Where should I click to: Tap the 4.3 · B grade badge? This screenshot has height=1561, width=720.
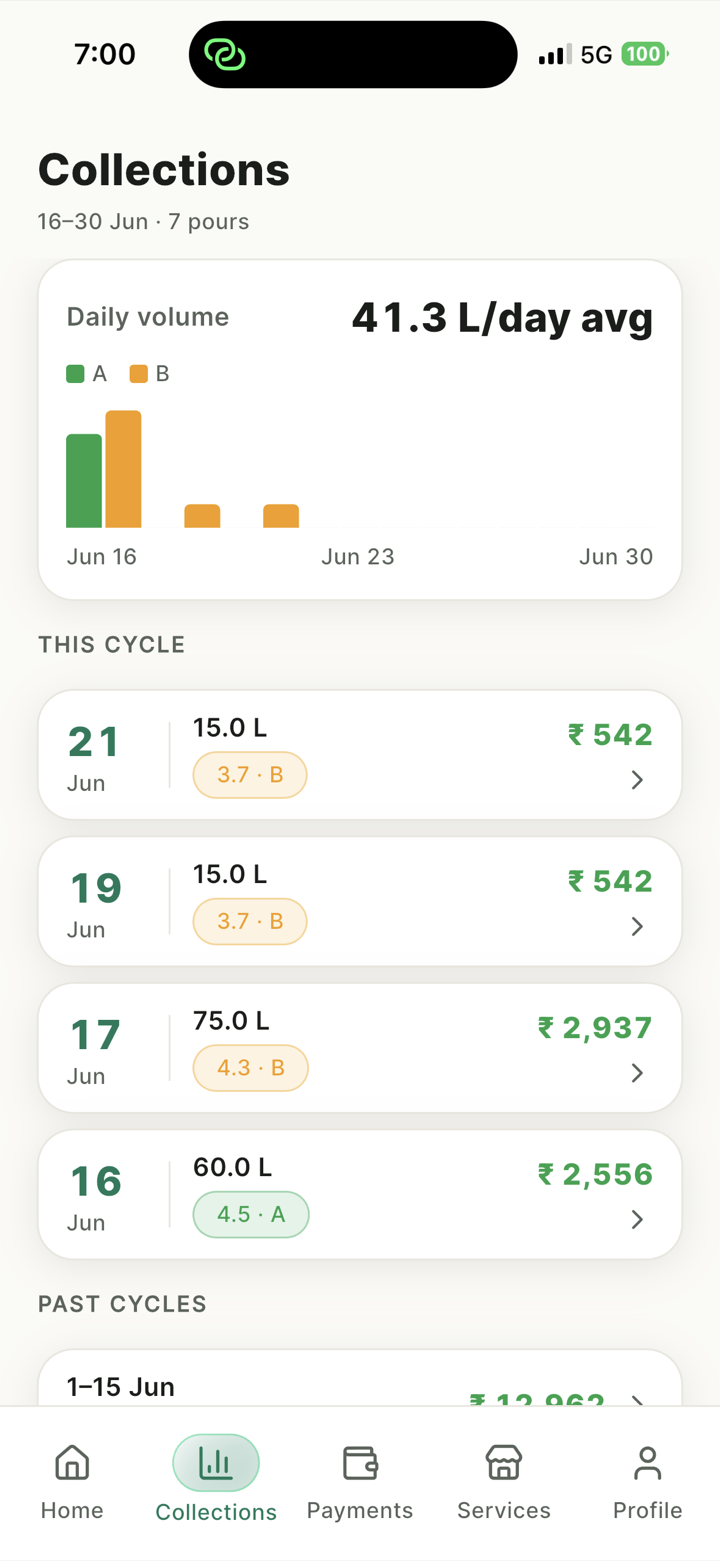[x=250, y=1068]
